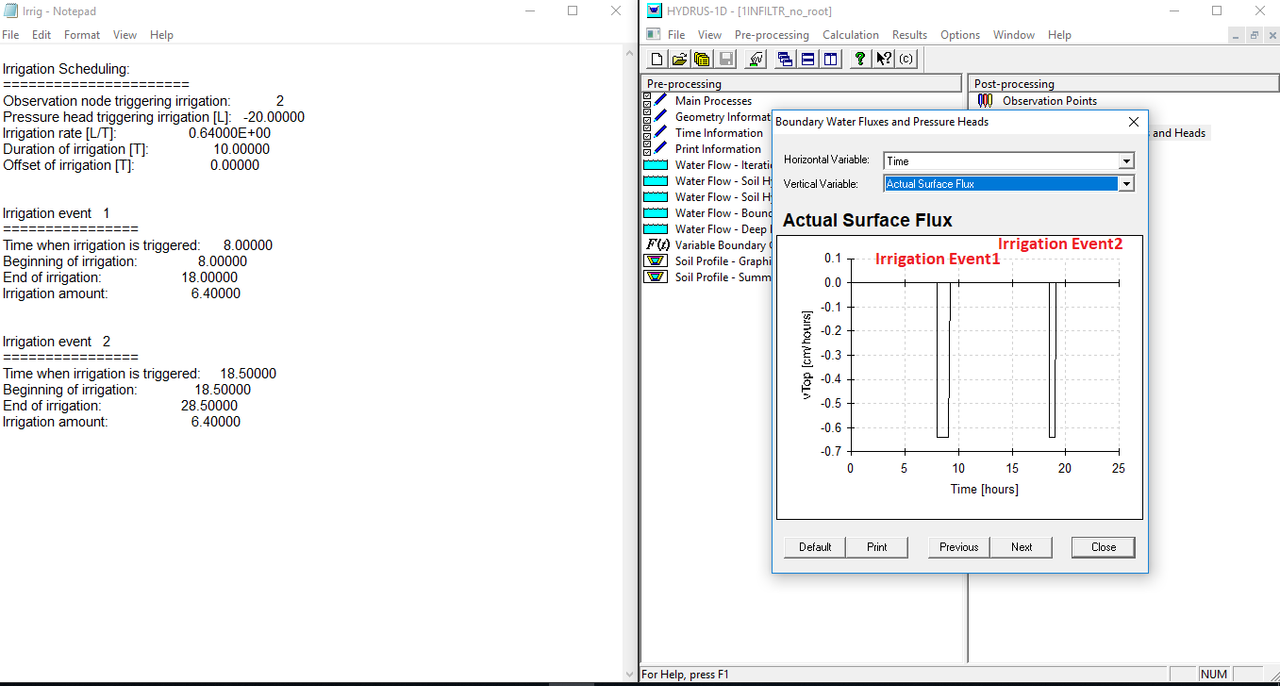Select the Print Information list item
The height and width of the screenshot is (686, 1280).
pyautogui.click(x=718, y=149)
